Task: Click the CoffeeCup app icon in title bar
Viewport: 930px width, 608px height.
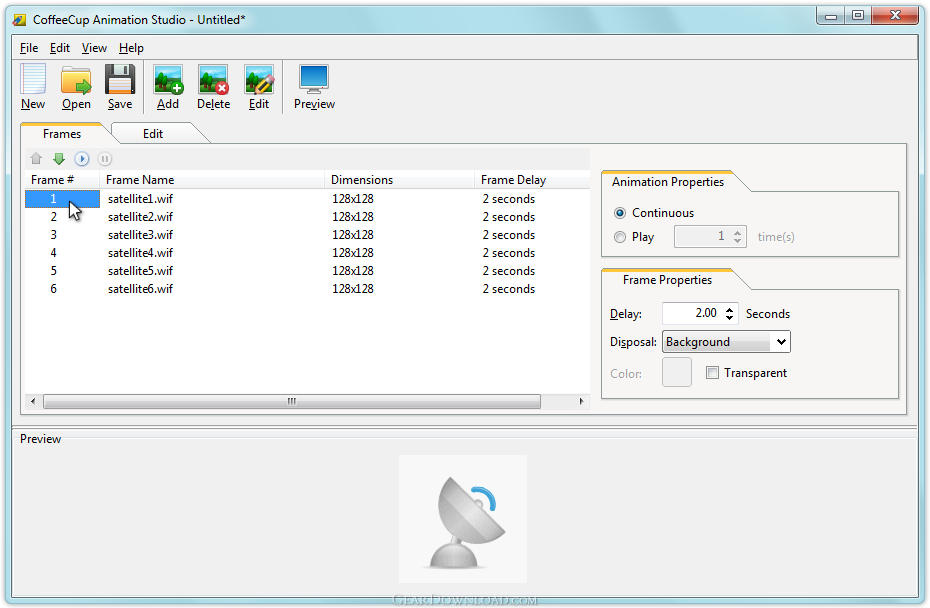Action: click(x=20, y=20)
